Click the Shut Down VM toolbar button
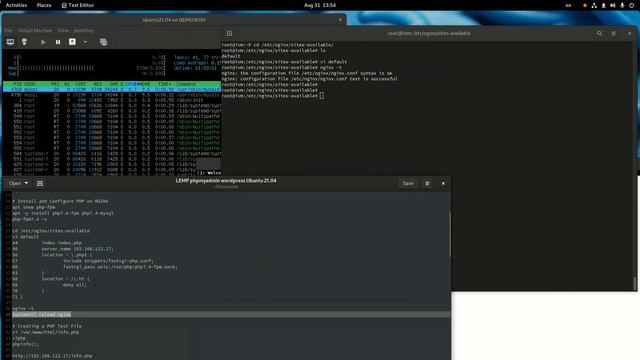This screenshot has height=360, width=640. tap(72, 42)
